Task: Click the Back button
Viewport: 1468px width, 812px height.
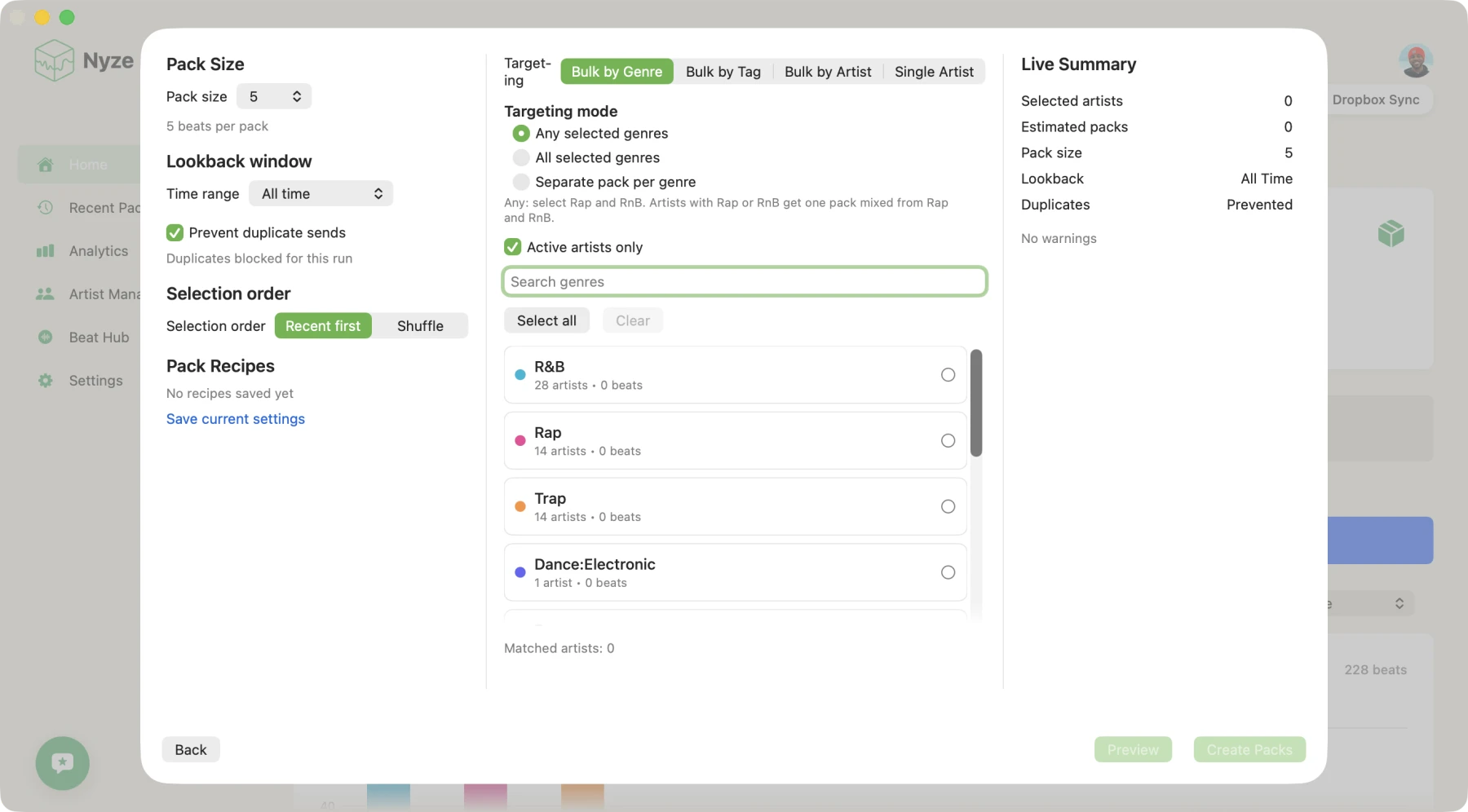Action: pos(191,750)
